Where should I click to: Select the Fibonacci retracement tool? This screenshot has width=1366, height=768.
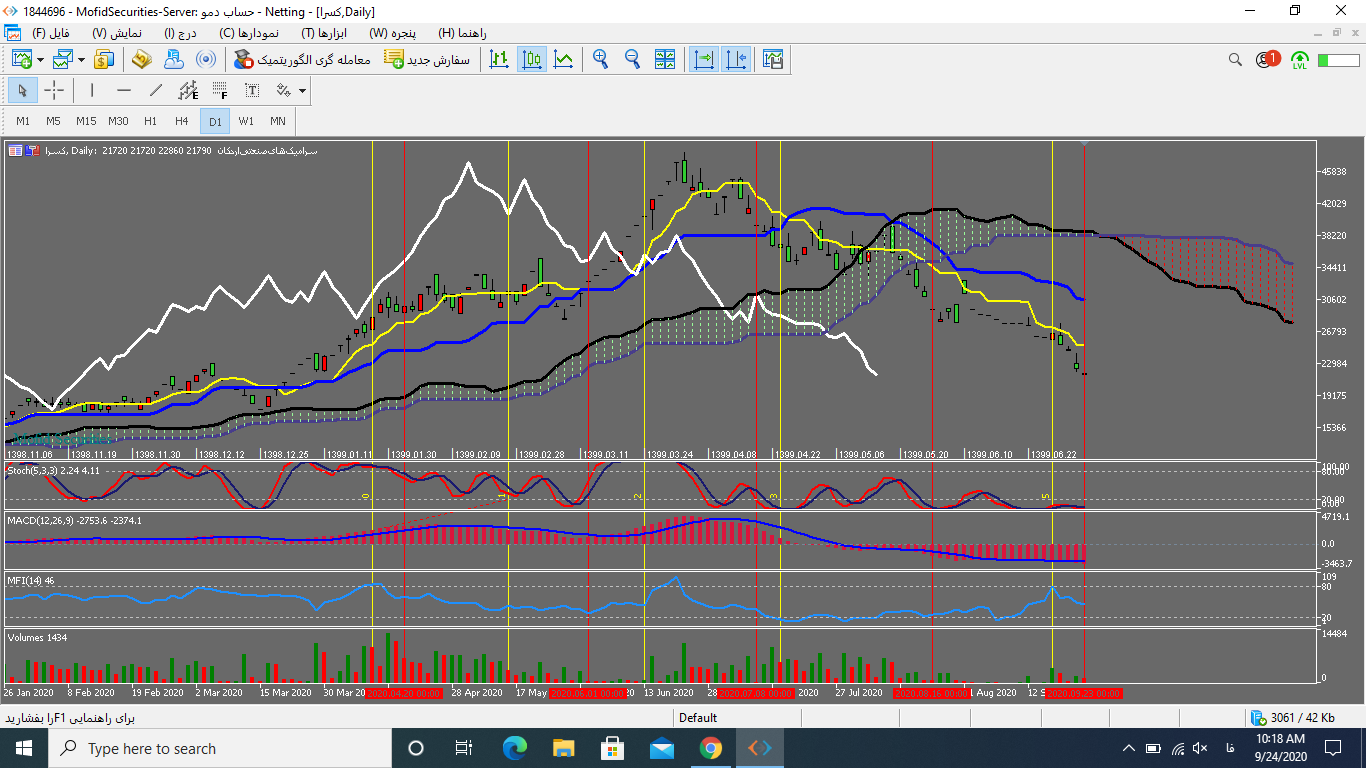pos(220,91)
